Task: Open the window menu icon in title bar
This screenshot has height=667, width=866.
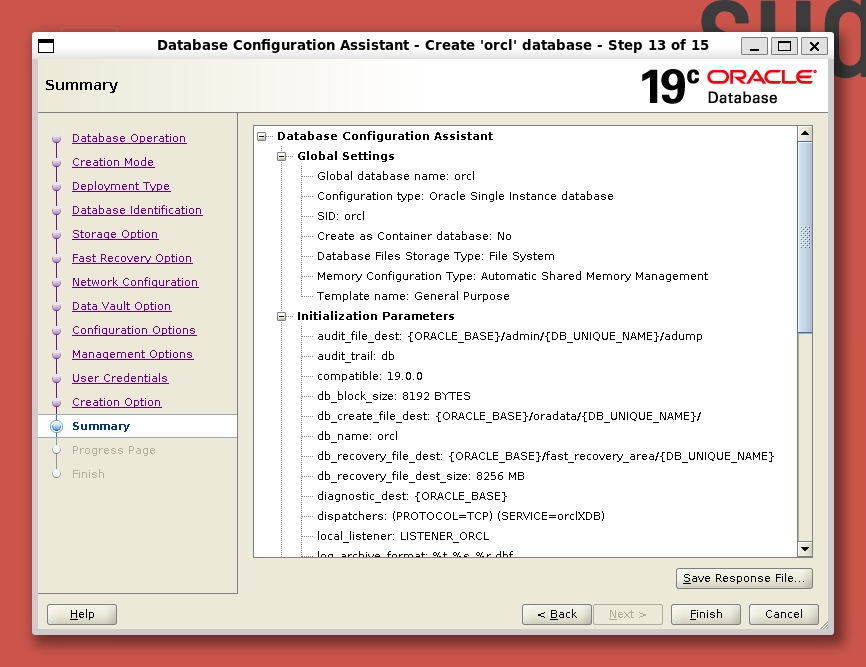Action: (46, 46)
